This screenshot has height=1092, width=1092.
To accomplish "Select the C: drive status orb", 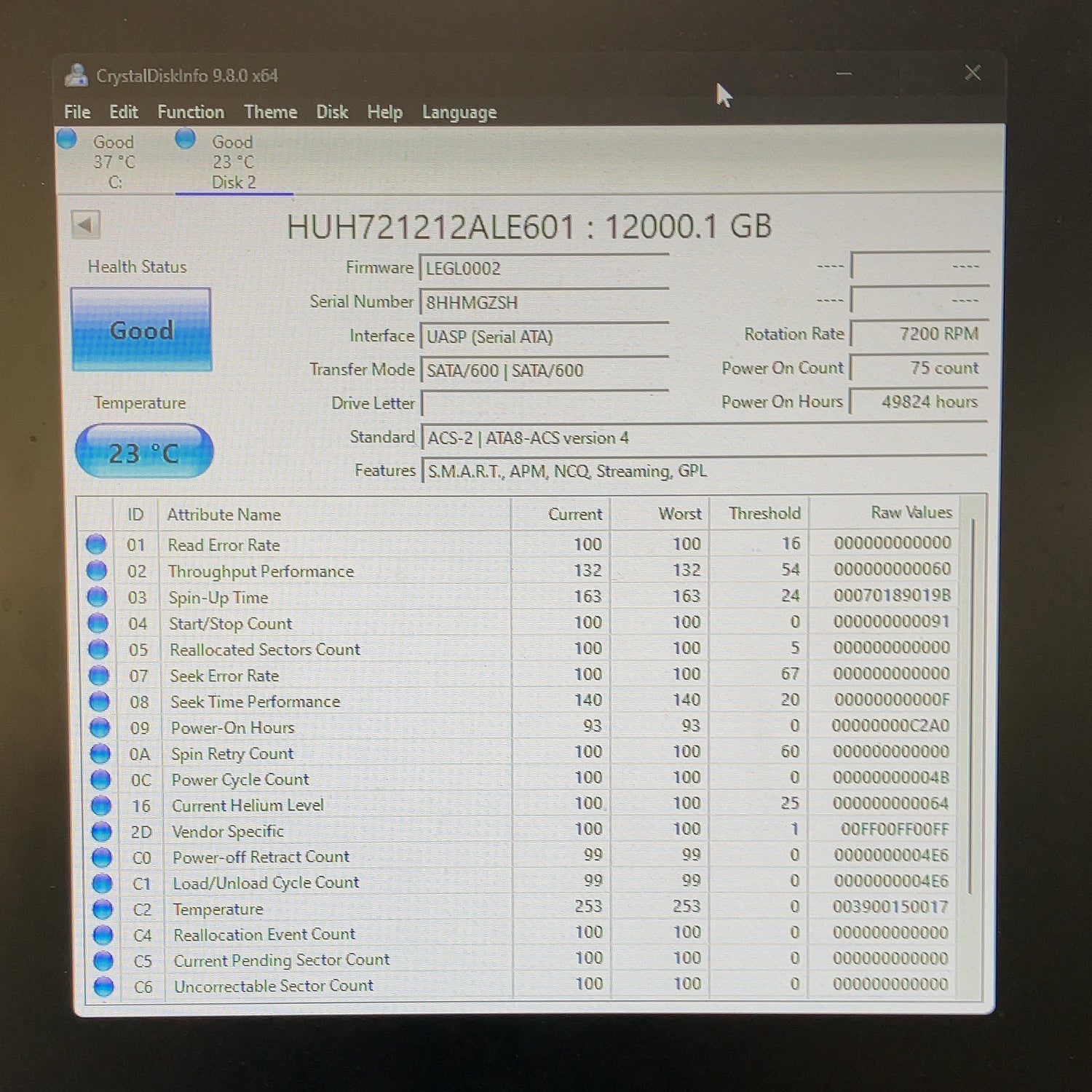I will tap(67, 138).
